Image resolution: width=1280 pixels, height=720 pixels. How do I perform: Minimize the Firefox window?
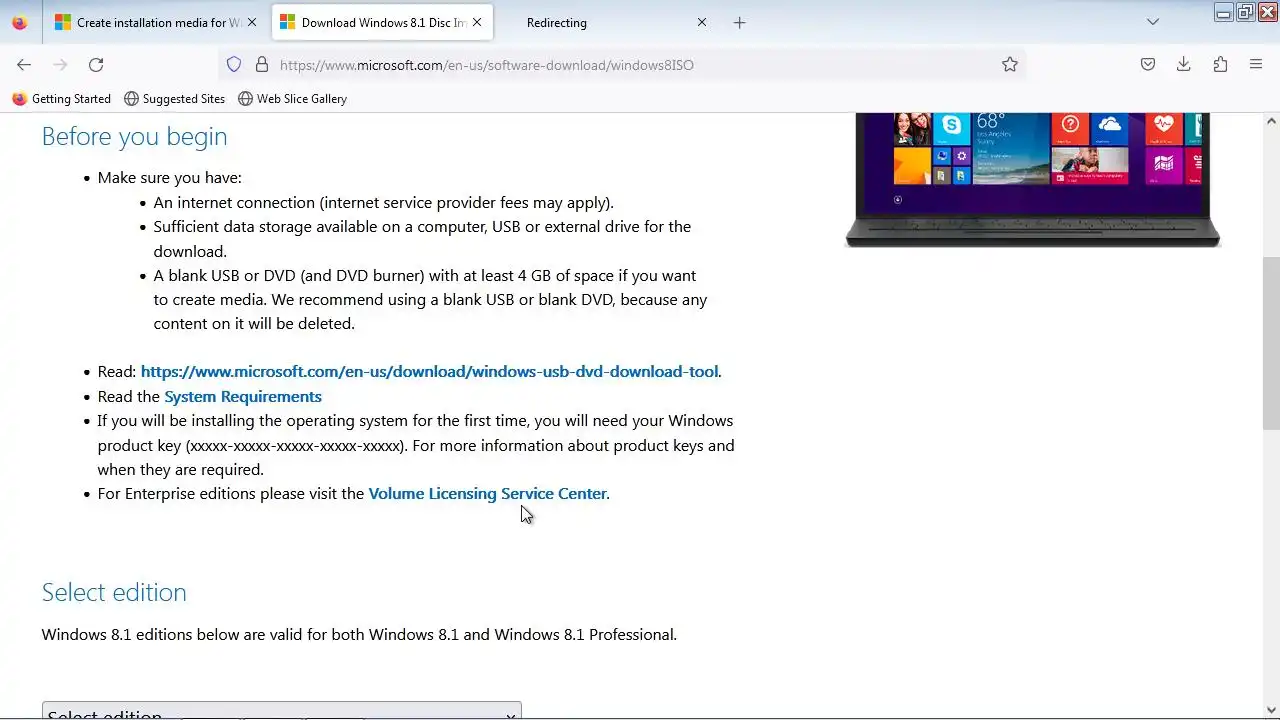[x=1223, y=13]
